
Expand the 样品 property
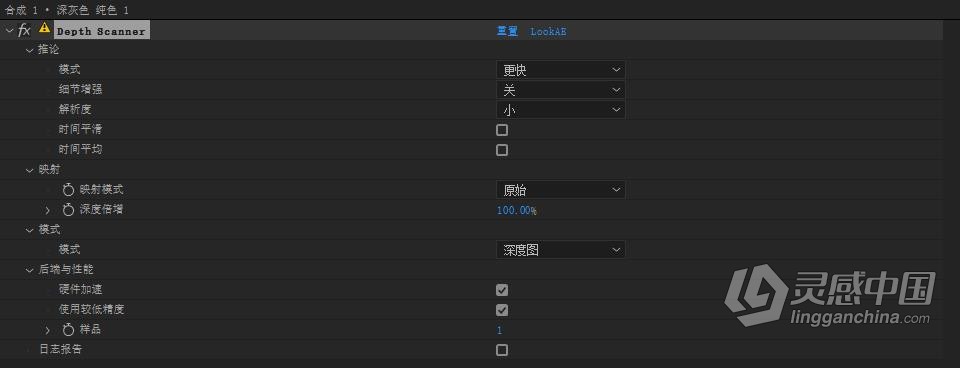(x=48, y=330)
